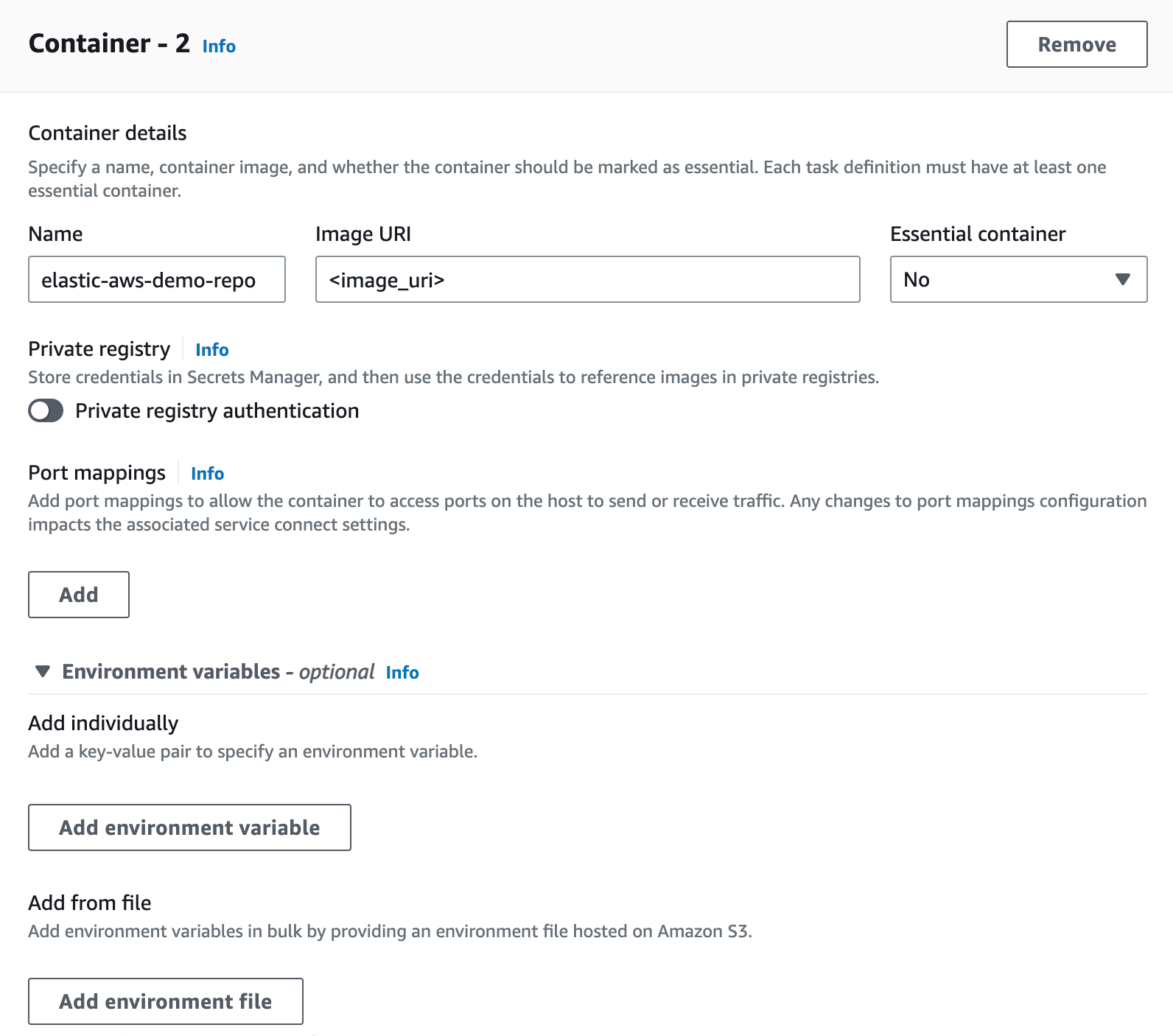Open the Port mappings Info link

207,474
